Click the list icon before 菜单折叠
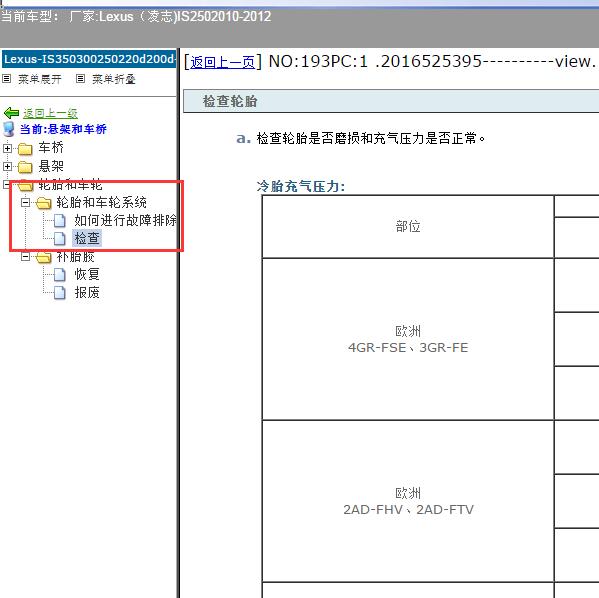599x598 pixels. [80, 79]
